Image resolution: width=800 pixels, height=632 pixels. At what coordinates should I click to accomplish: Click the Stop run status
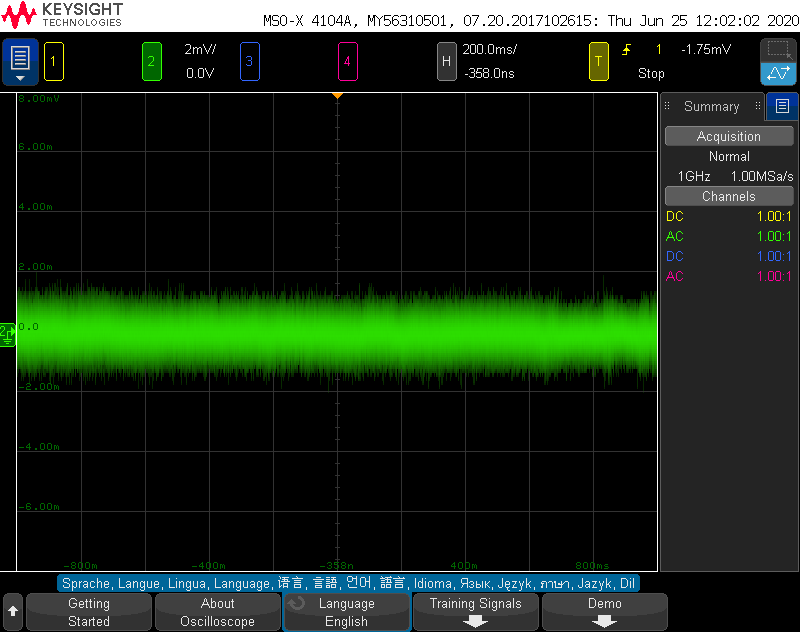(x=651, y=73)
